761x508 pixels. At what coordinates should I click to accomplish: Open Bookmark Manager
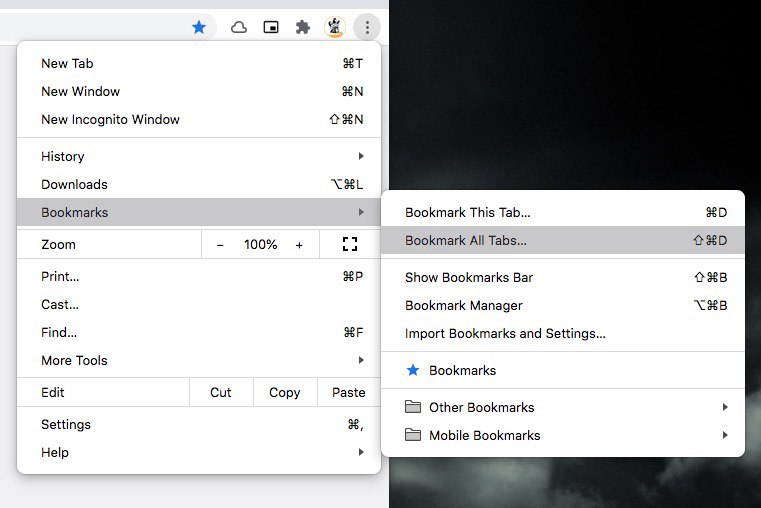tap(563, 306)
